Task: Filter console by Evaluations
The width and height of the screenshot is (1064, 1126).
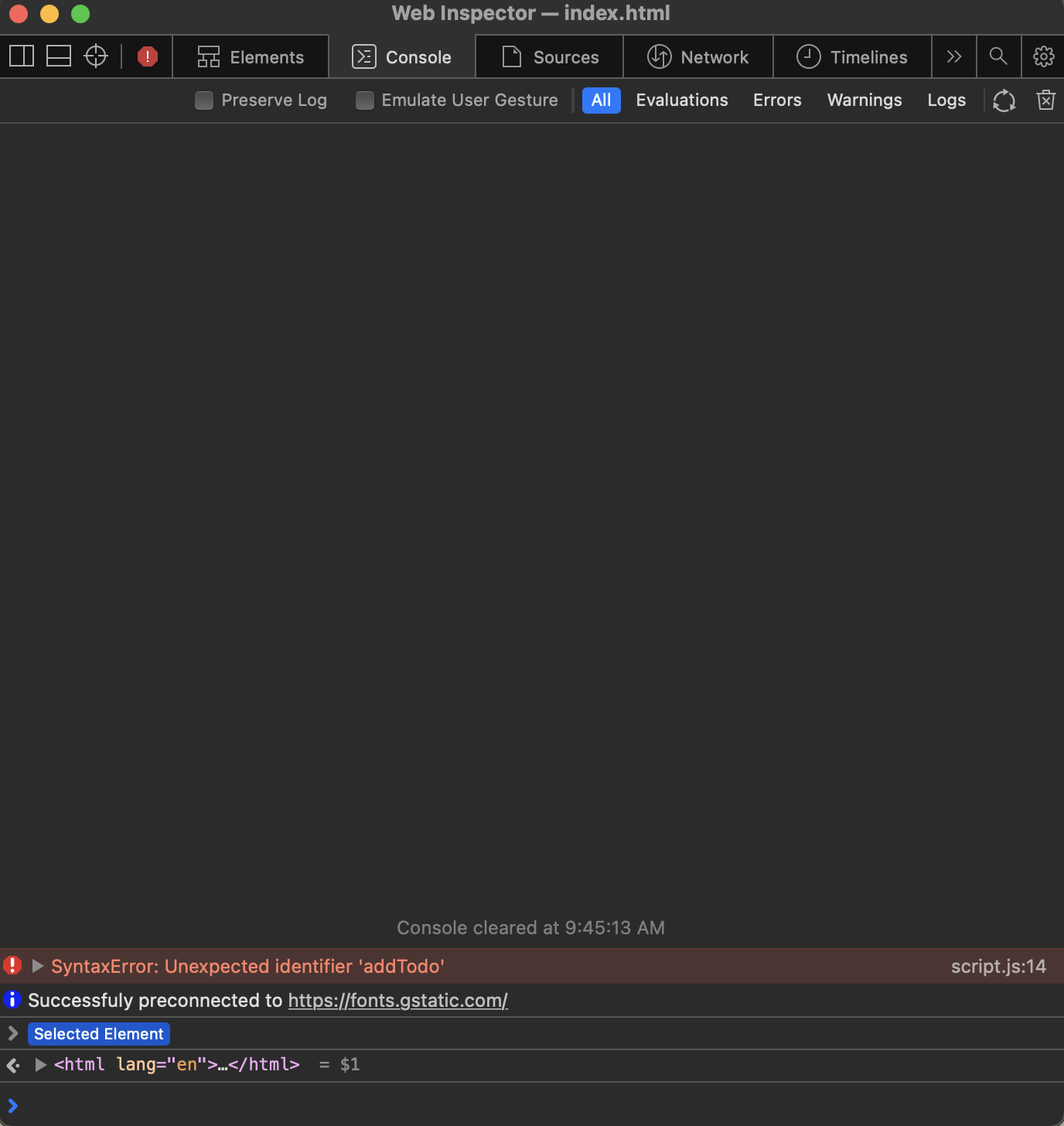Action: pyautogui.click(x=682, y=101)
